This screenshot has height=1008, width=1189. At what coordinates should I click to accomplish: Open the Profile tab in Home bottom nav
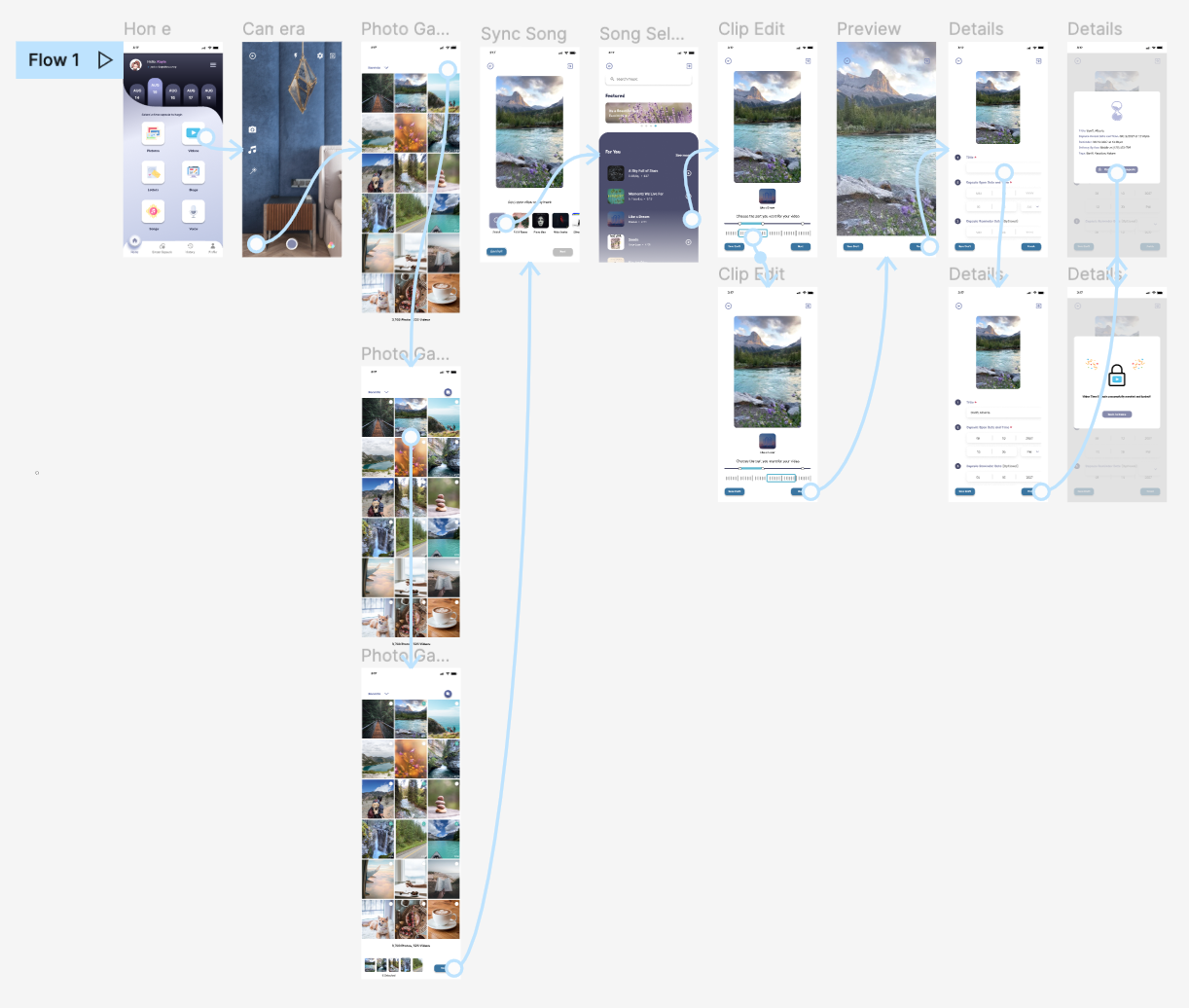click(212, 248)
